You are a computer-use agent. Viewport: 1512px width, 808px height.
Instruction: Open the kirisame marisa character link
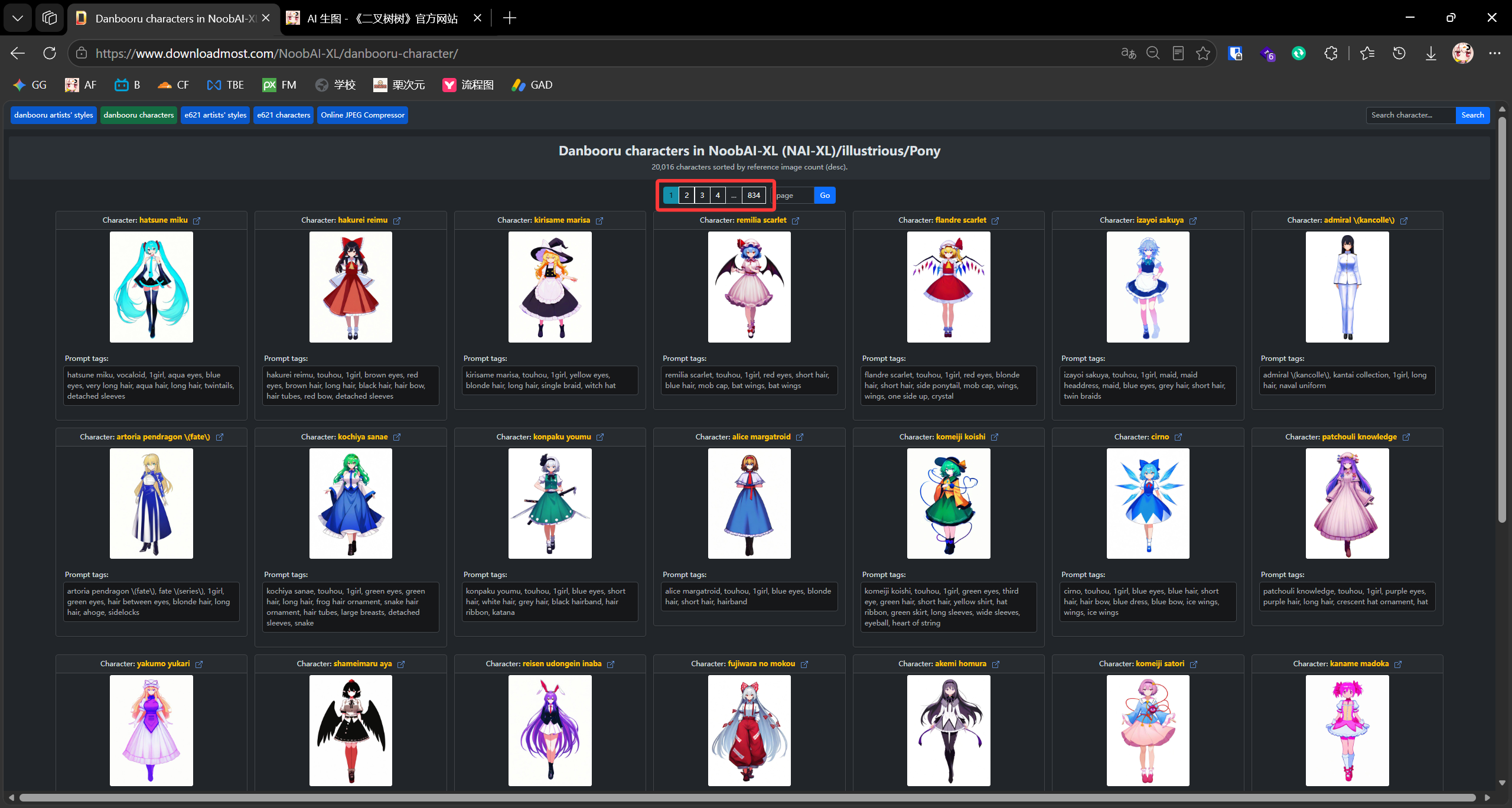click(x=562, y=220)
